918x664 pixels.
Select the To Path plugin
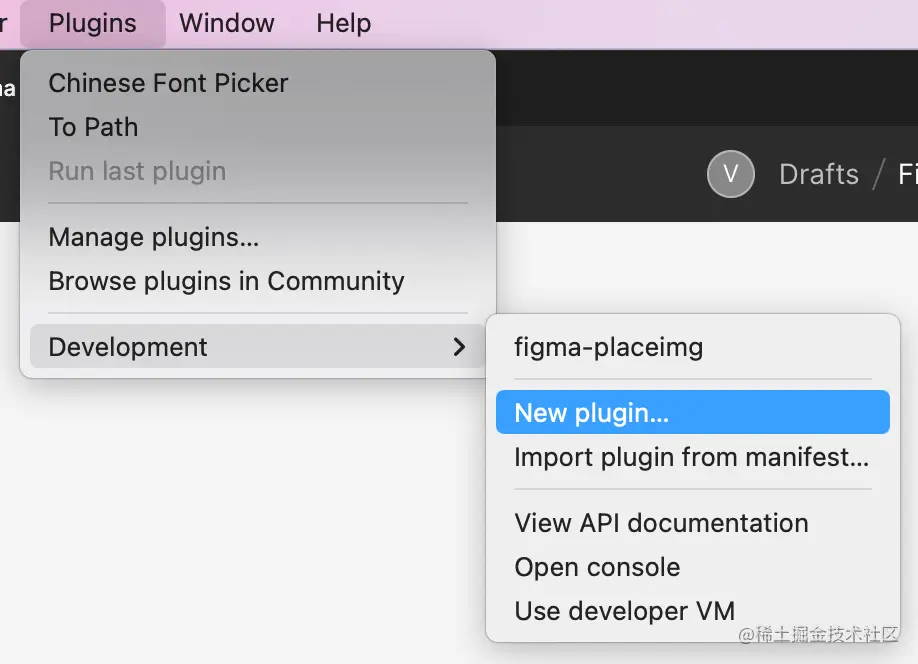pyautogui.click(x=93, y=127)
